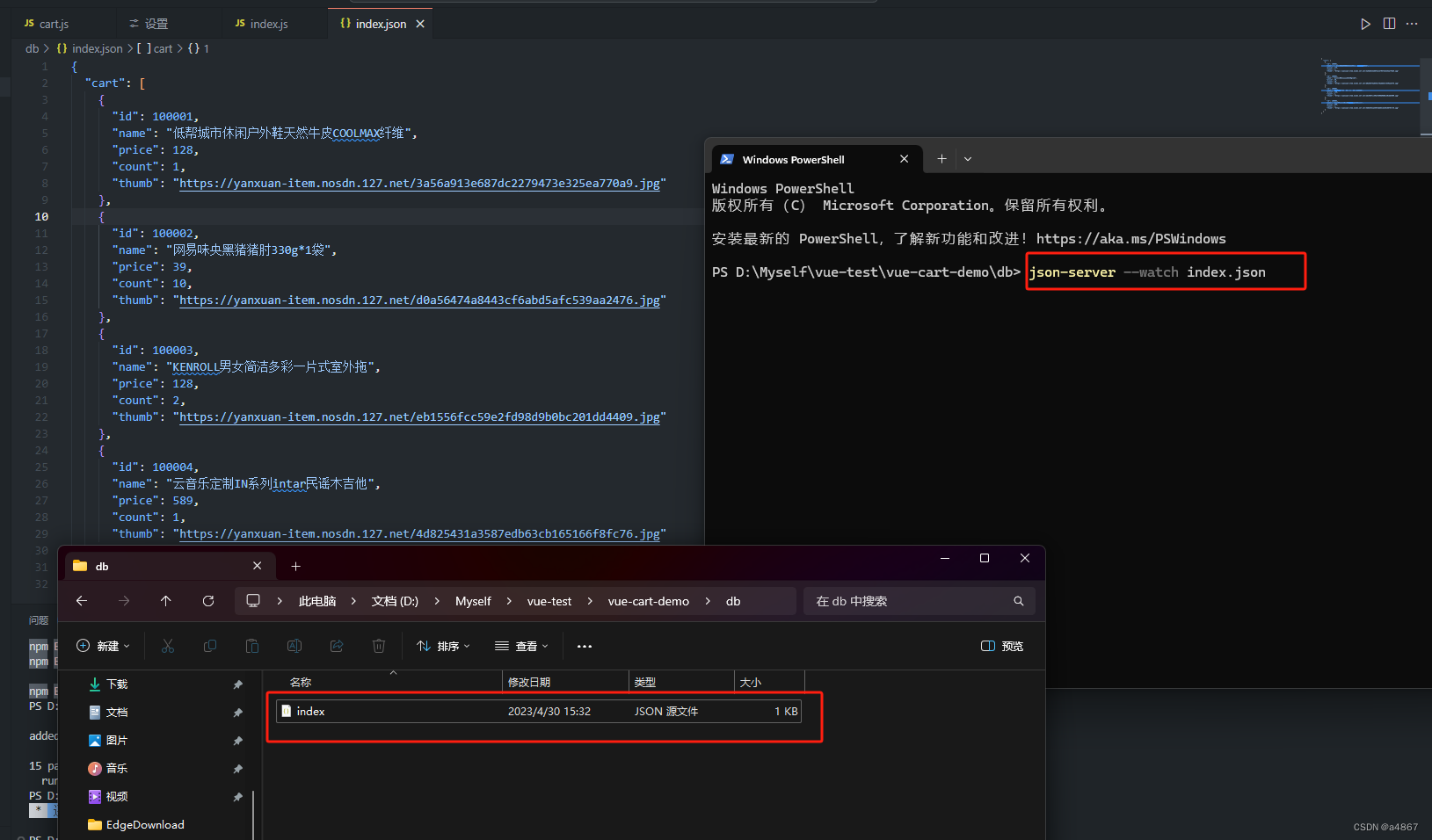The image size is (1432, 840).
Task: Select the Rename icon in Explorer toolbar
Action: point(294,646)
